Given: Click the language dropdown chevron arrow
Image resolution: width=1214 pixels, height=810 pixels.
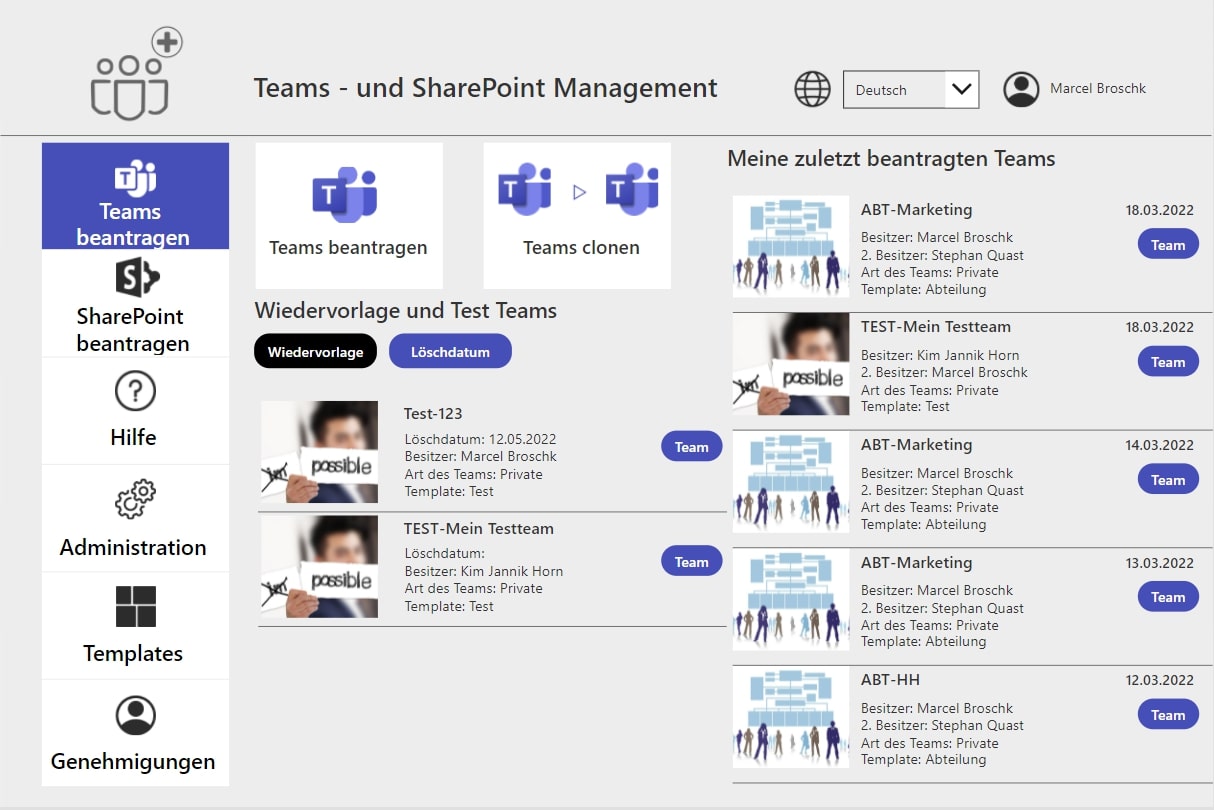Looking at the screenshot, I should click(961, 90).
